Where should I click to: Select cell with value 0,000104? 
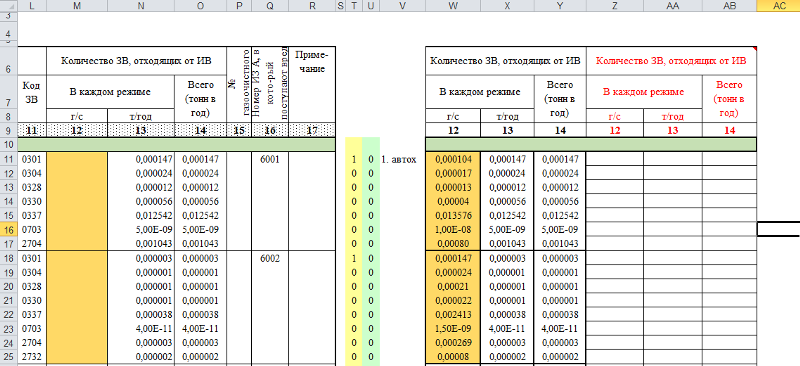453,159
